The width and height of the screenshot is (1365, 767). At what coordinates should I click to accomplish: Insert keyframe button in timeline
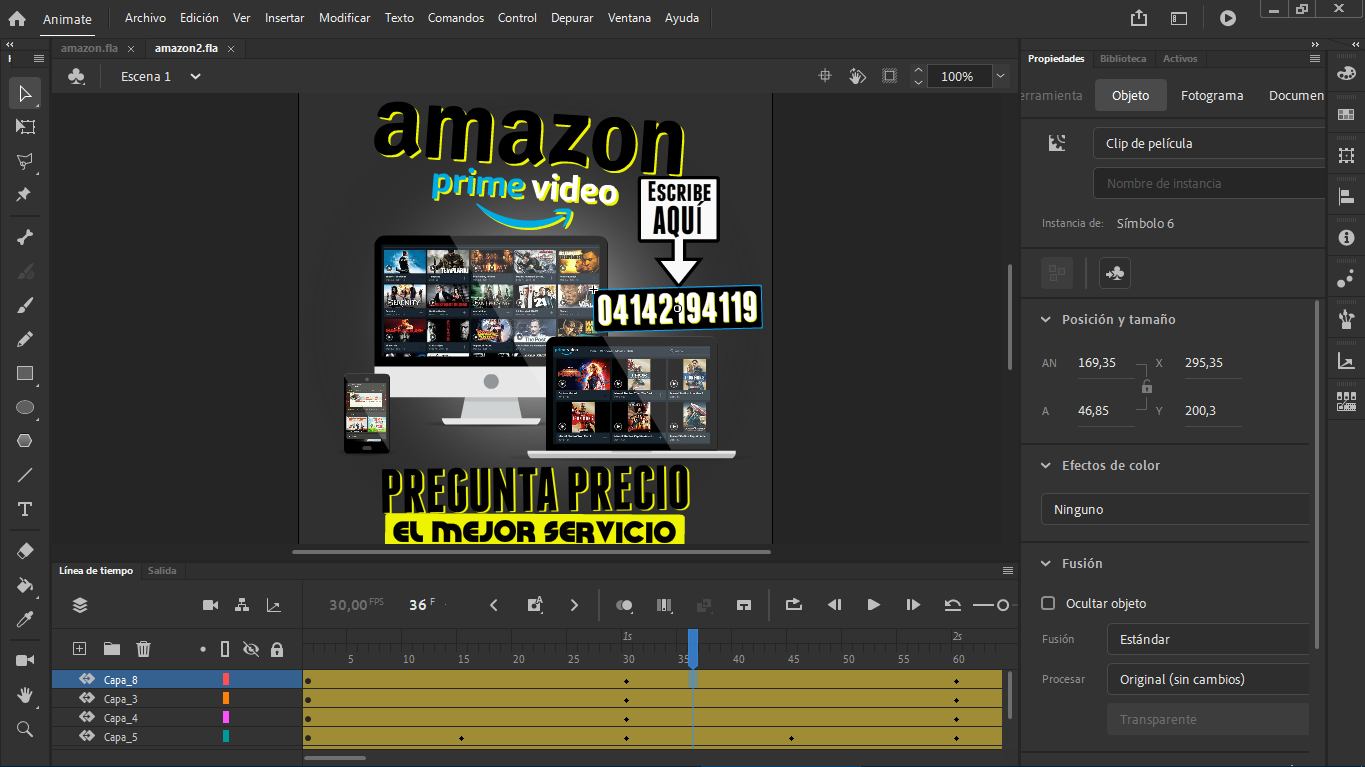534,605
